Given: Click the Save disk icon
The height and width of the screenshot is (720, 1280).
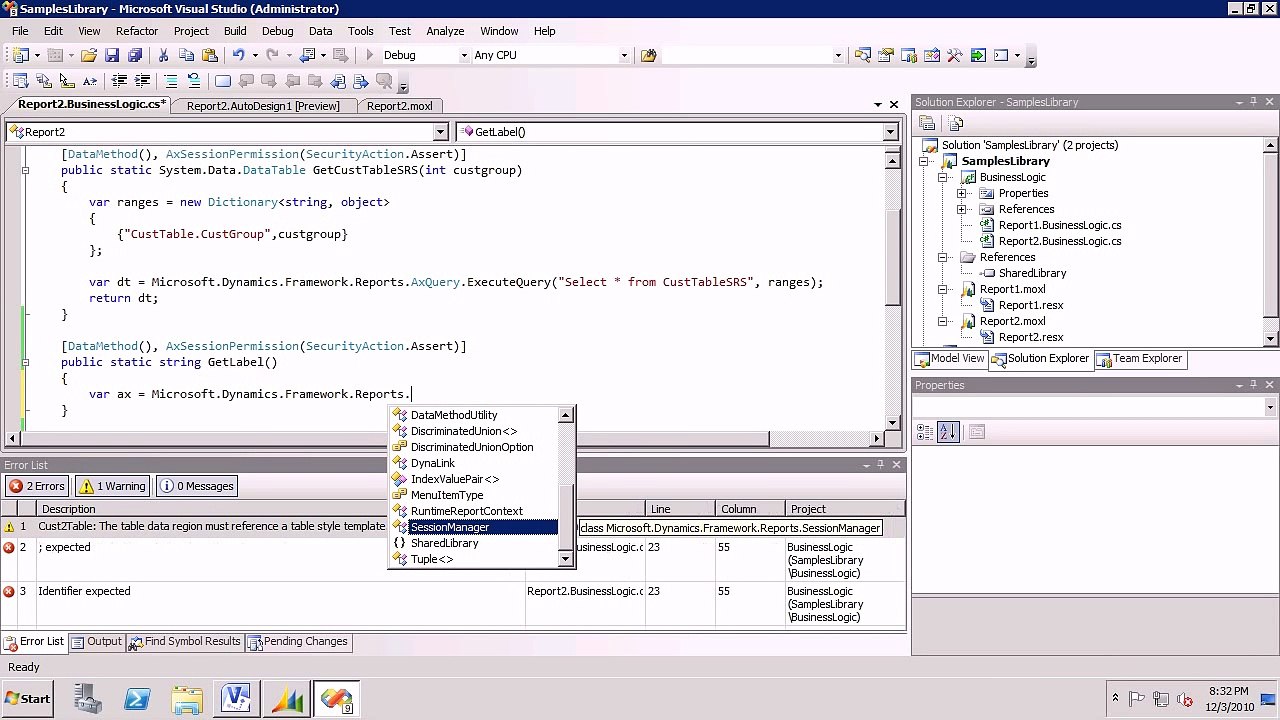Looking at the screenshot, I should coord(112,56).
